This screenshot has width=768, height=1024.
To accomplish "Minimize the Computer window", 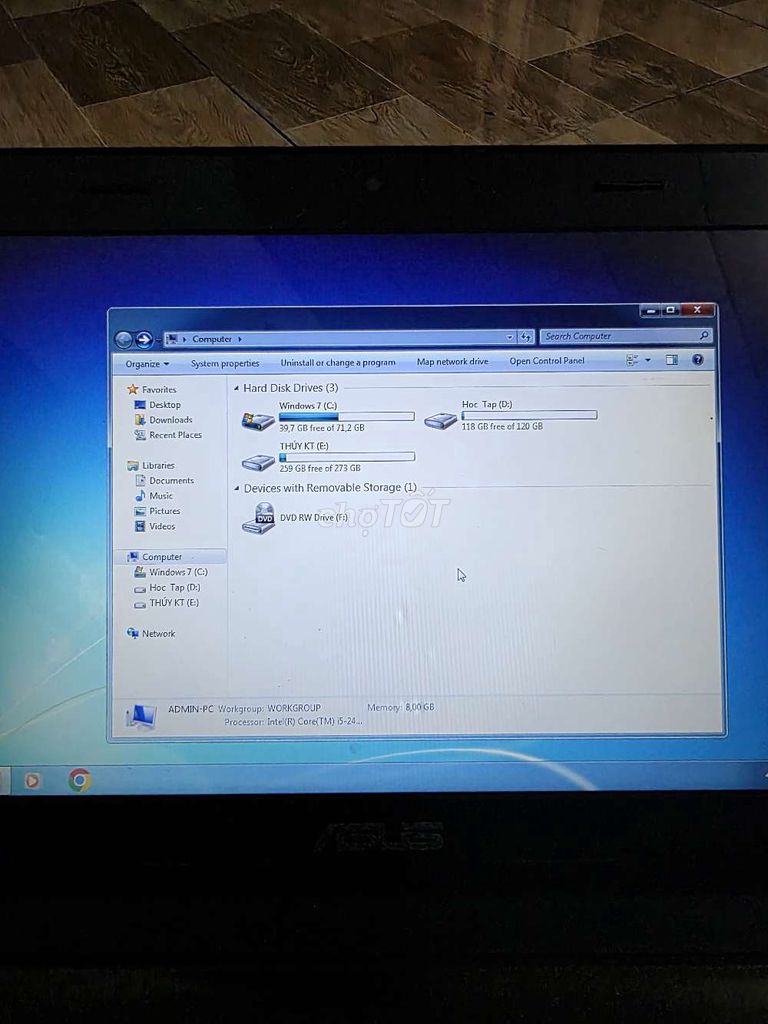I will [x=650, y=312].
